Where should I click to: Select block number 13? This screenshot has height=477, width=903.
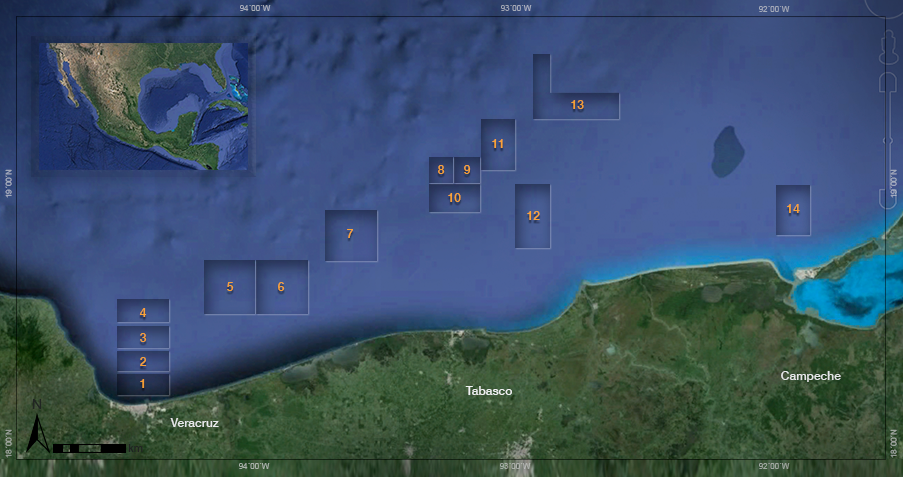pos(577,105)
